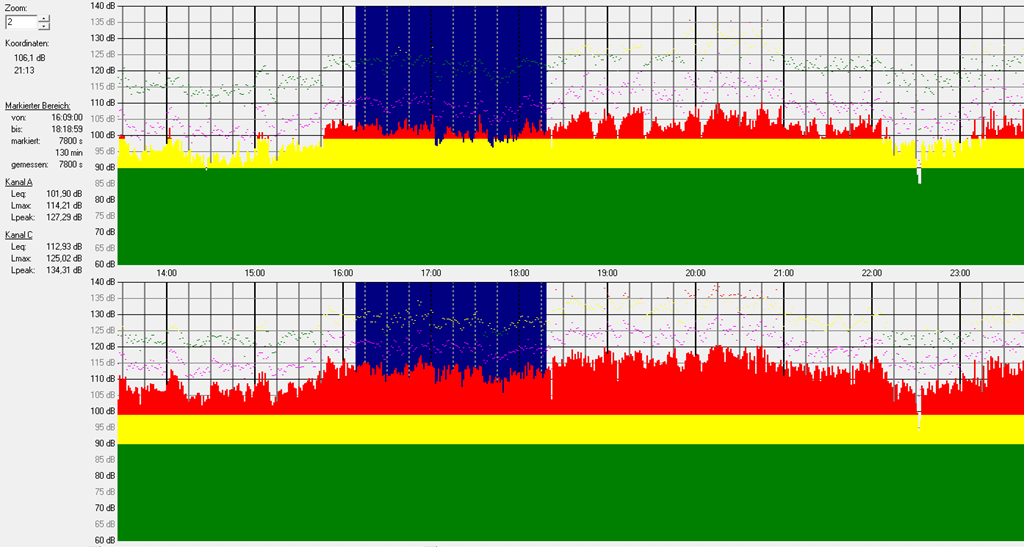Click into the Zoom value field

click(19, 21)
